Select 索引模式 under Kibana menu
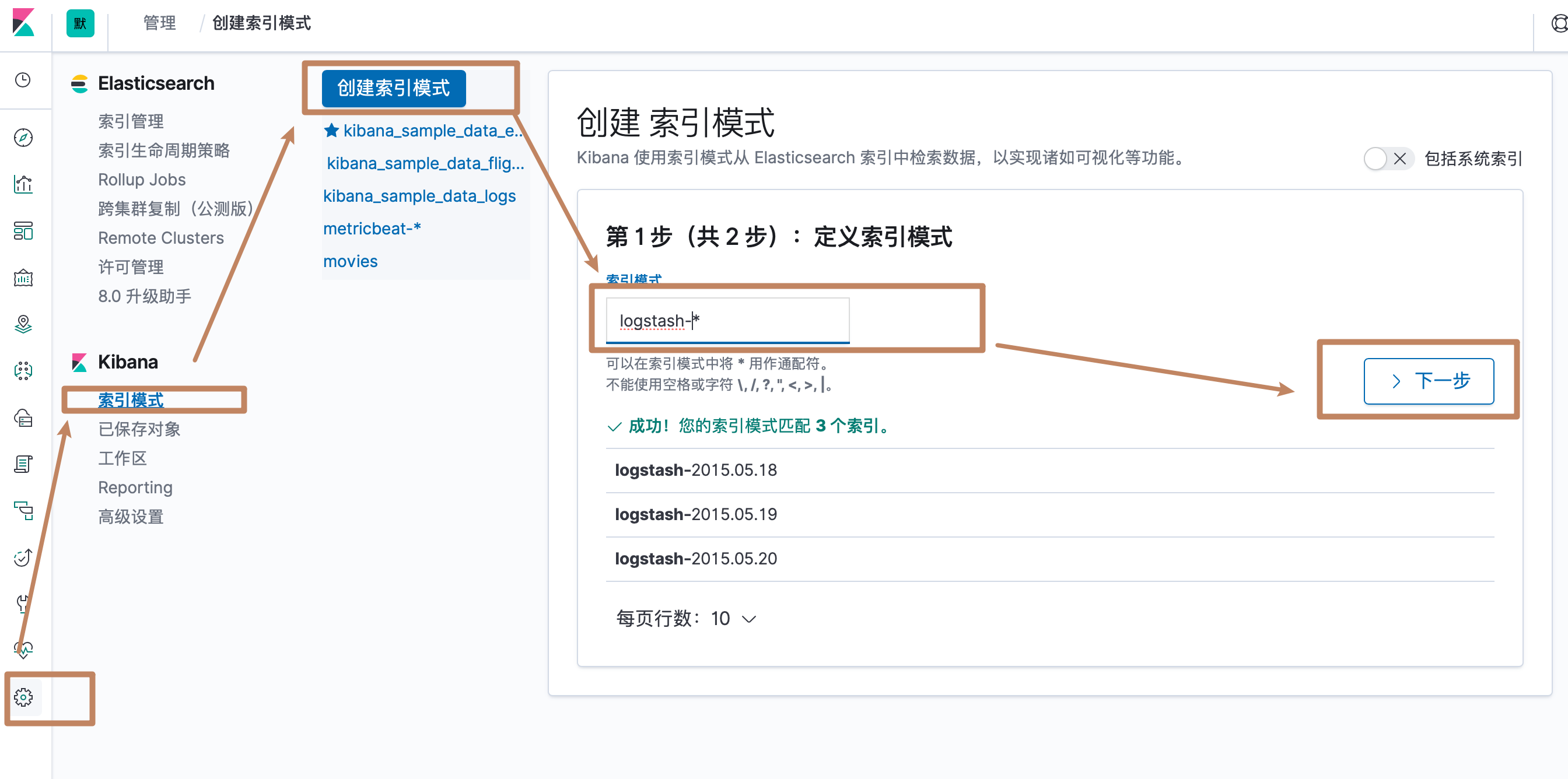Image resolution: width=1568 pixels, height=779 pixels. tap(131, 400)
